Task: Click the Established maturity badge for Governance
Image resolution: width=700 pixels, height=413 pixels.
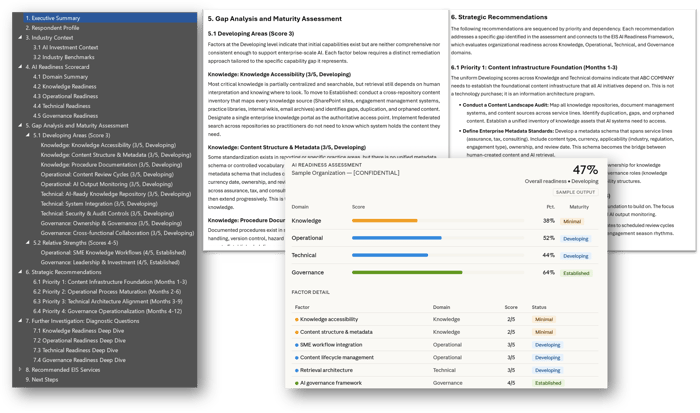Action: click(x=575, y=271)
